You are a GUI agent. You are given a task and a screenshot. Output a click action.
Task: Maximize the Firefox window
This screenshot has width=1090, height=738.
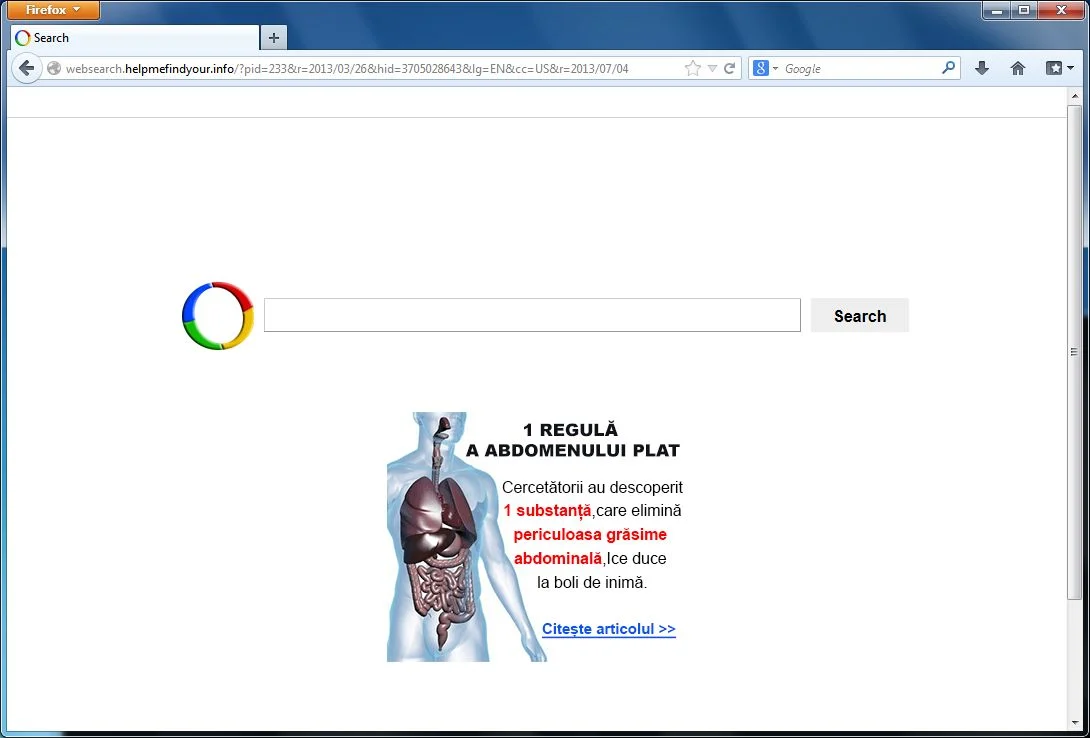click(x=1023, y=10)
